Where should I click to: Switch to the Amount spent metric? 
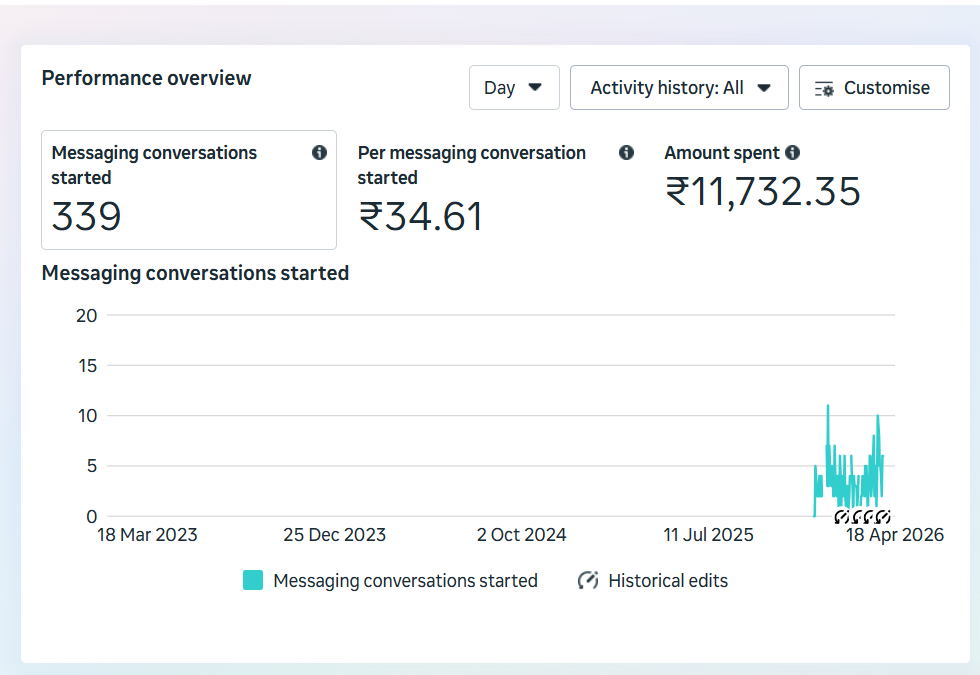(x=763, y=180)
